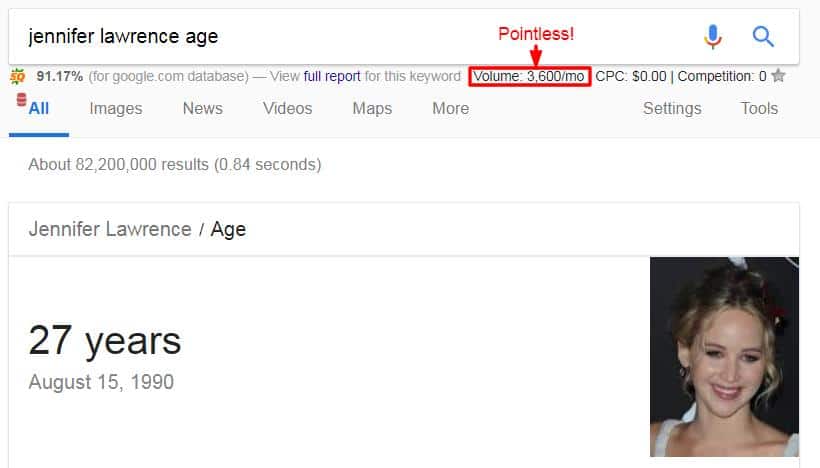Image resolution: width=820 pixels, height=468 pixels.
Task: Open the full report link
Action: pyautogui.click(x=332, y=76)
